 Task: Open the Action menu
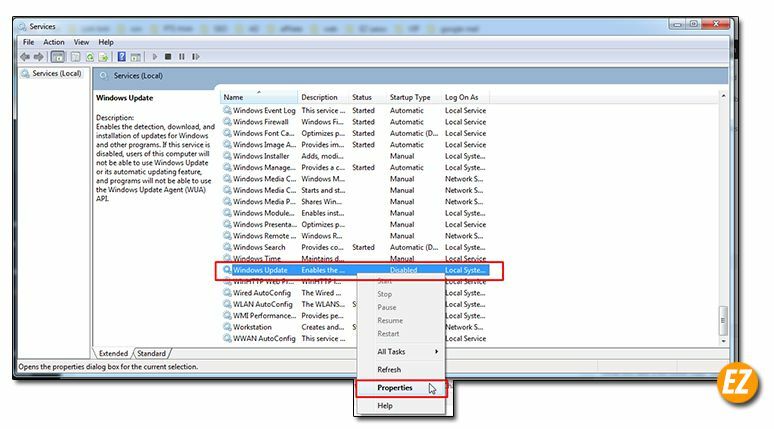(x=54, y=42)
